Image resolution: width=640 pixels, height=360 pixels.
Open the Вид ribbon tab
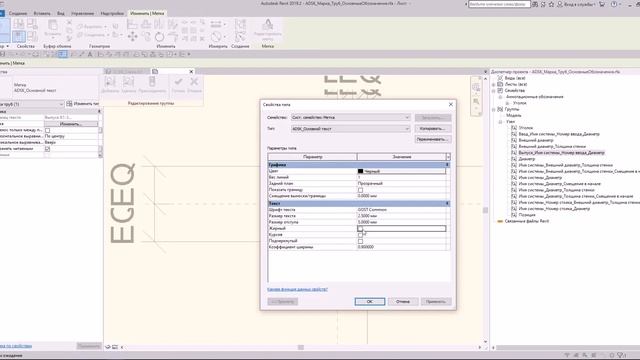pos(61,13)
